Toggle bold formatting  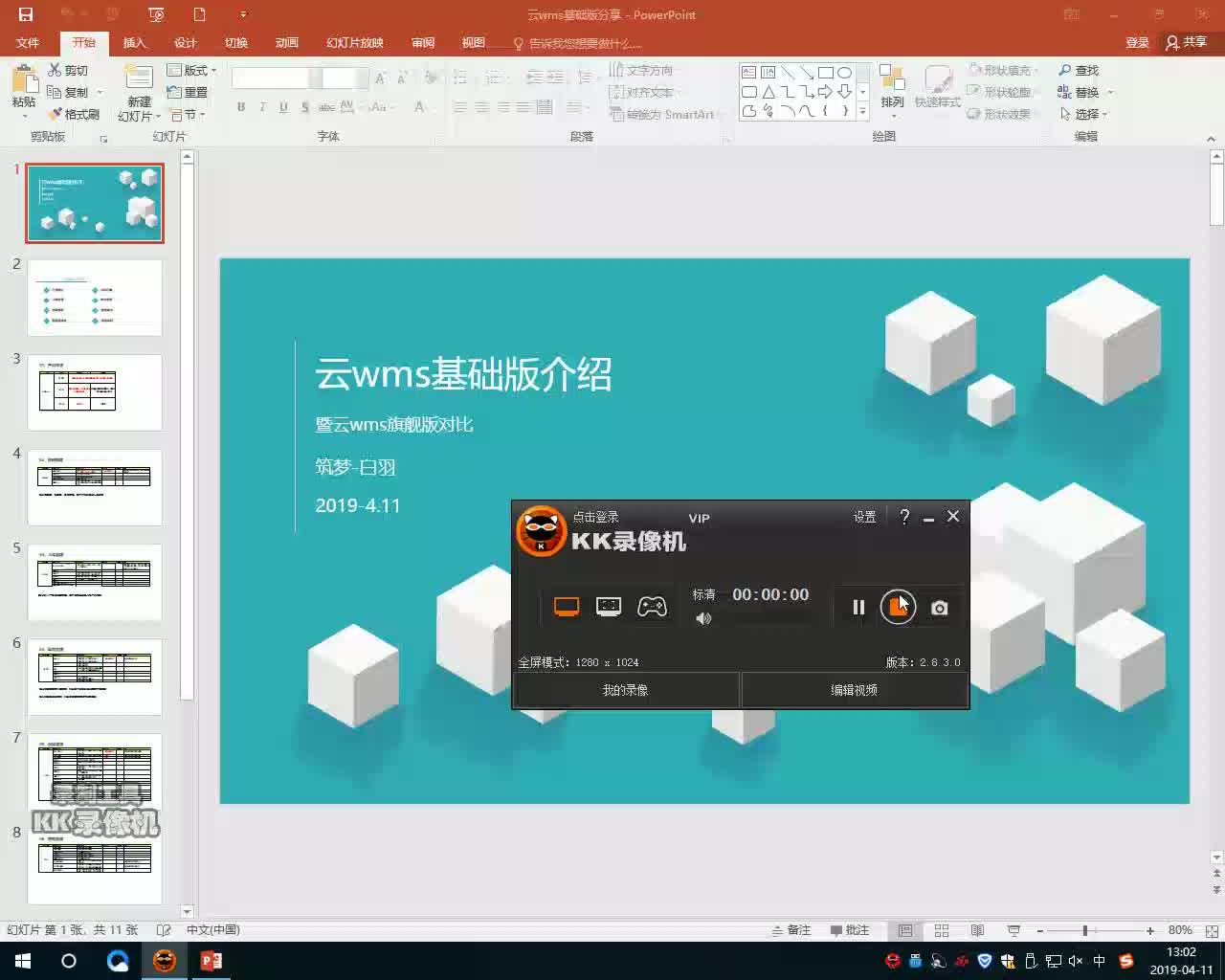pyautogui.click(x=240, y=107)
